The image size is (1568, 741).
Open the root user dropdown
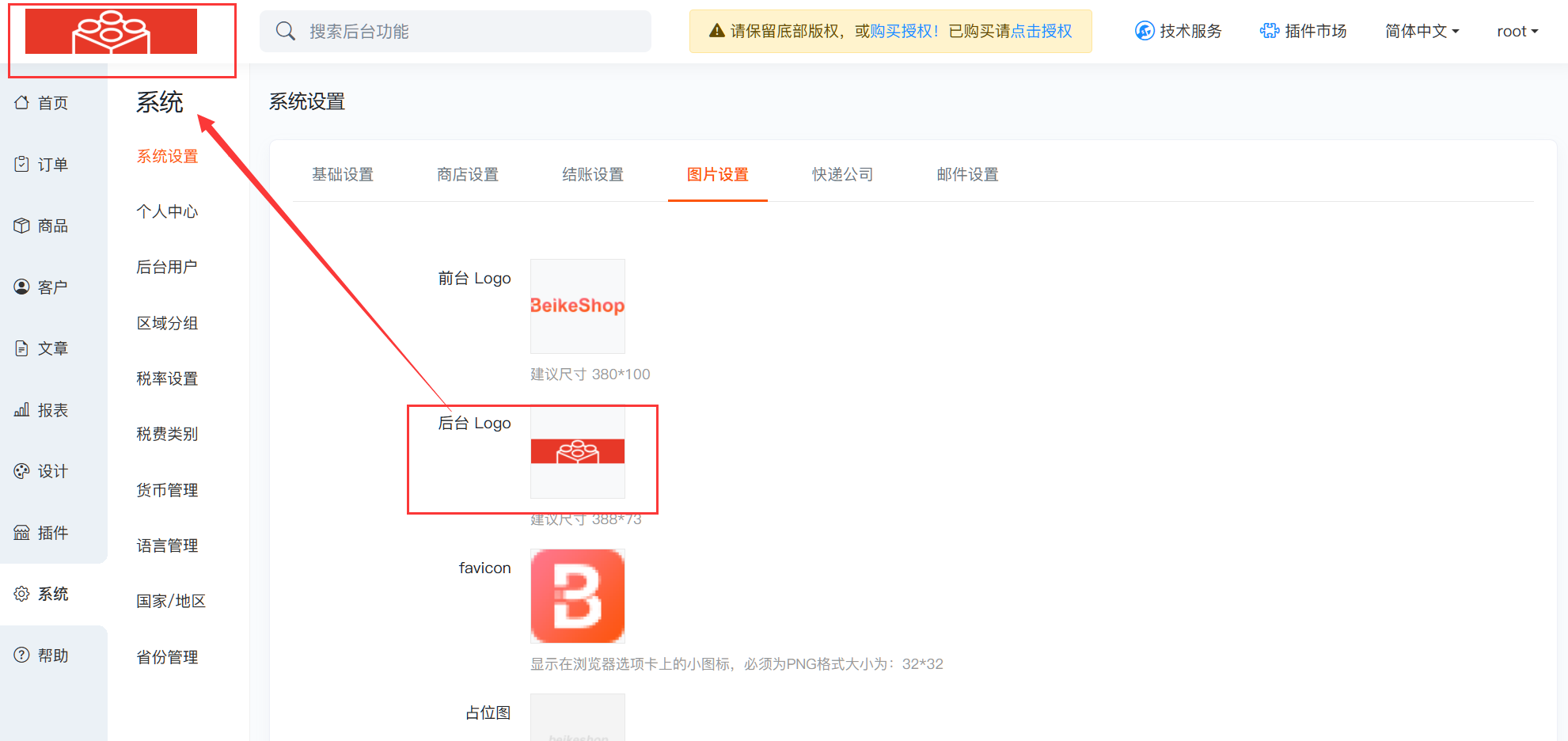pos(1517,31)
